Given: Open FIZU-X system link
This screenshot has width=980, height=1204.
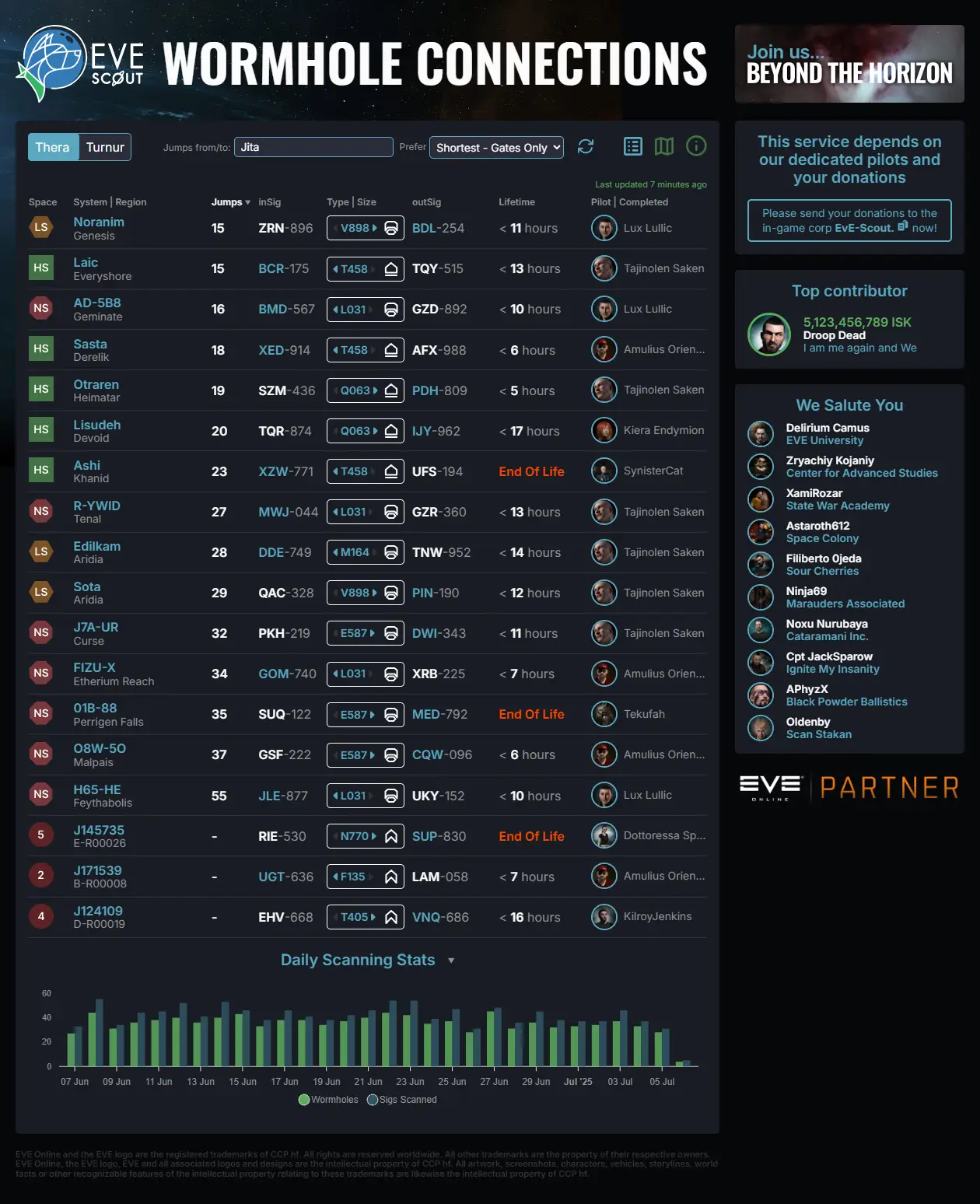Looking at the screenshot, I should (94, 667).
